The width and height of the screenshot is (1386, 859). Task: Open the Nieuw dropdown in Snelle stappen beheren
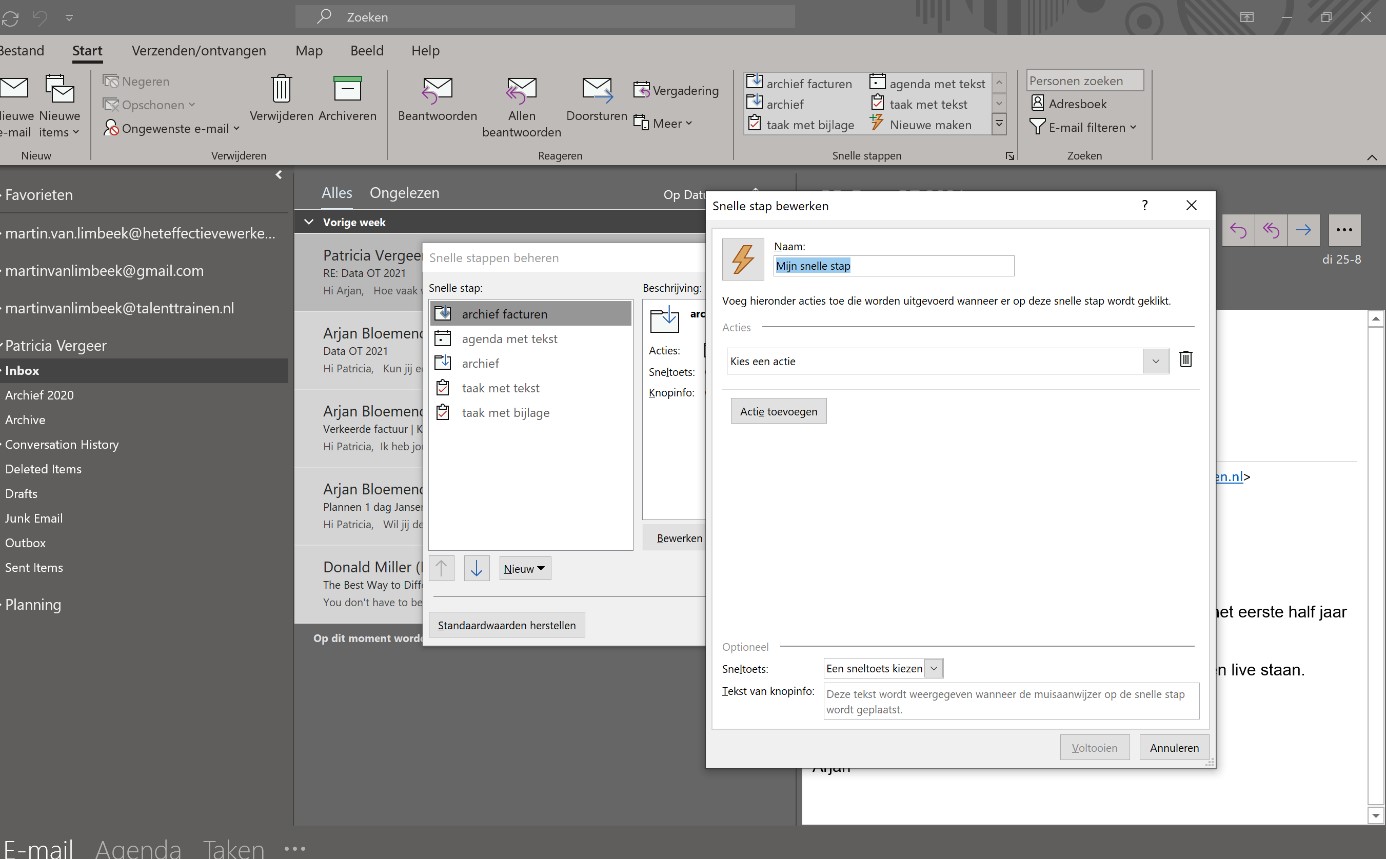tap(525, 568)
